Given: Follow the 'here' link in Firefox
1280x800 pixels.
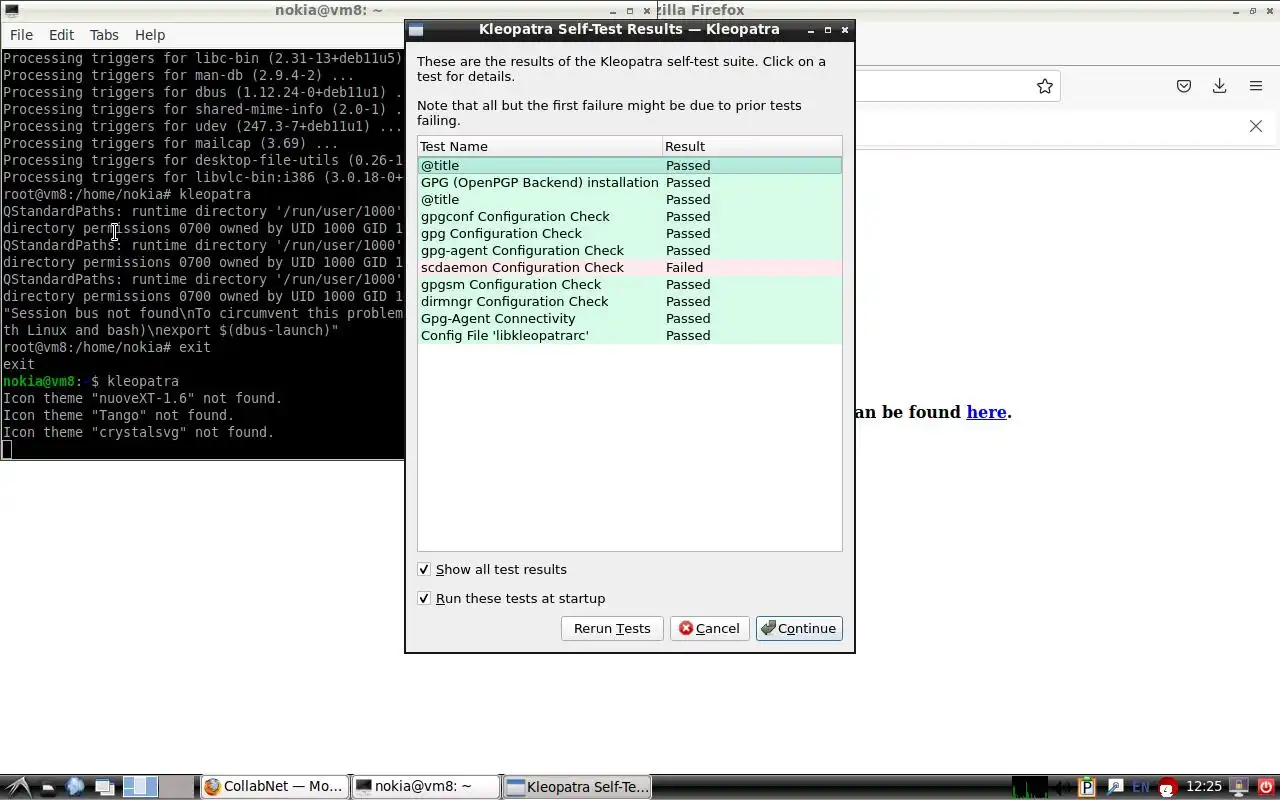Looking at the screenshot, I should [986, 412].
